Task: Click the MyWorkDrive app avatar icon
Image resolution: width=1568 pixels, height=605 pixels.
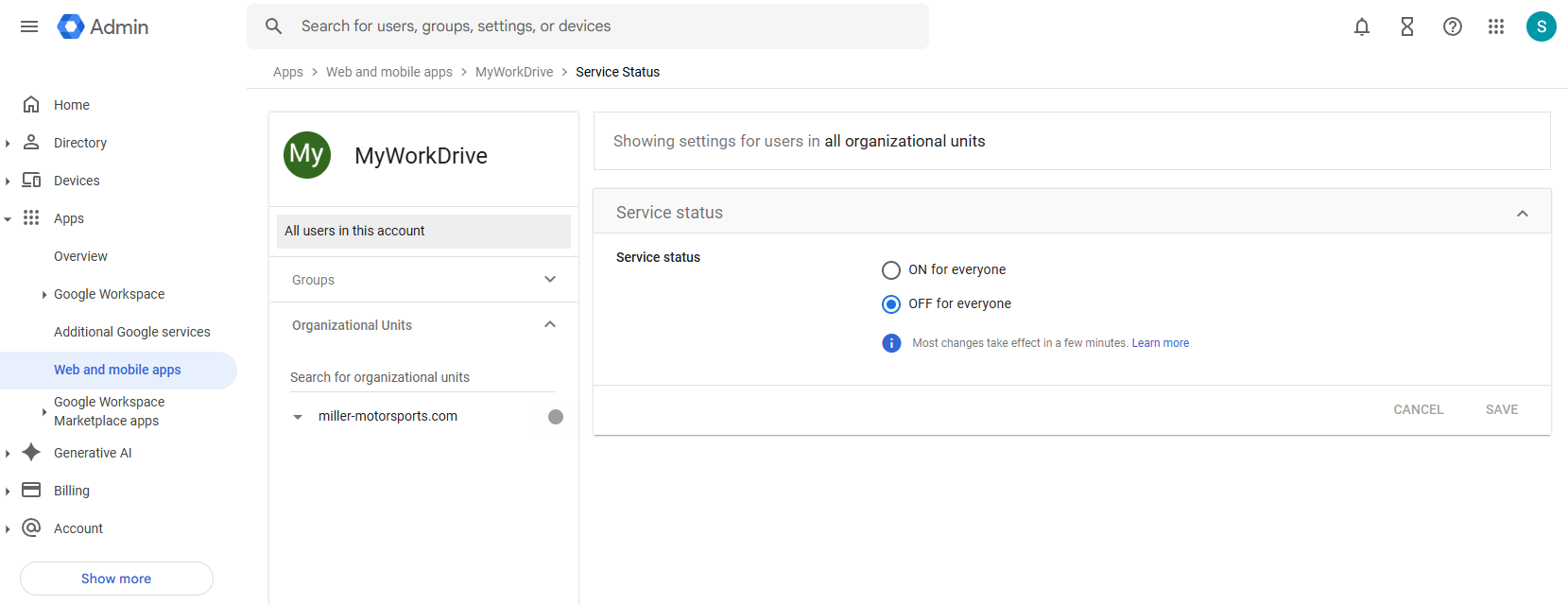Action: point(307,155)
